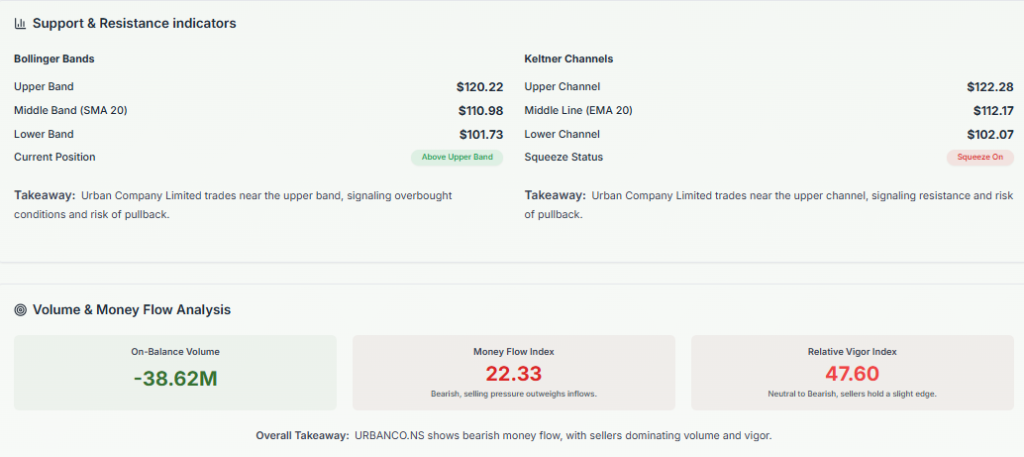Click the Support & Resistance bar chart icon
This screenshot has height=457, width=1024.
[20, 23]
